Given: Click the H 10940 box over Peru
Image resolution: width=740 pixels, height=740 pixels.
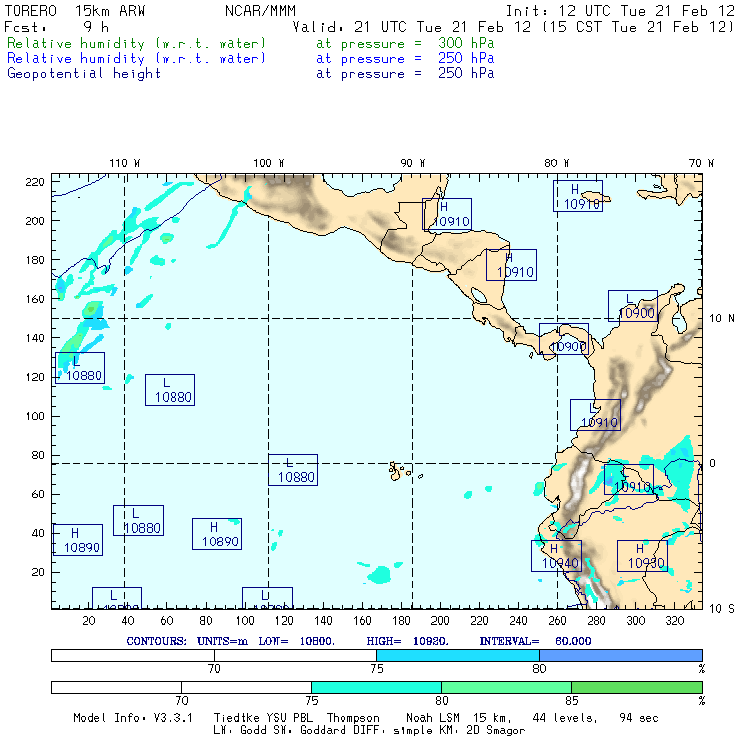Looking at the screenshot, I should pyautogui.click(x=556, y=556).
